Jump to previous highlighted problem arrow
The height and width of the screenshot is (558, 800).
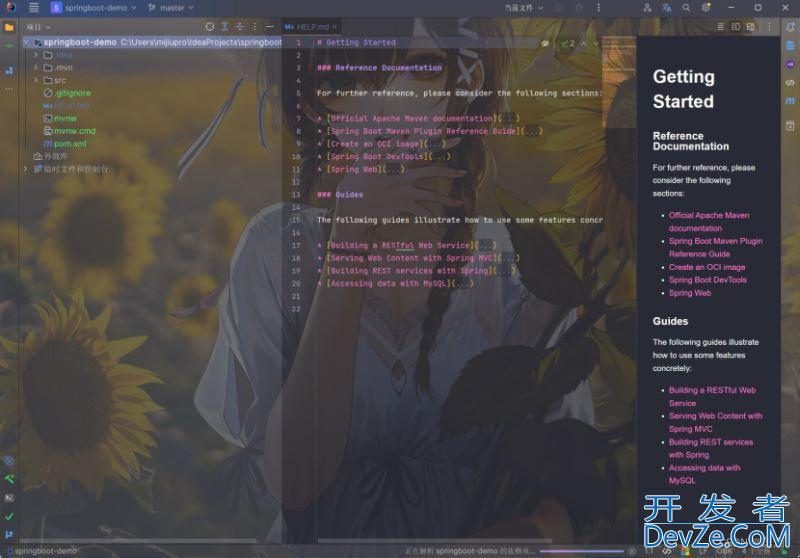(x=583, y=43)
